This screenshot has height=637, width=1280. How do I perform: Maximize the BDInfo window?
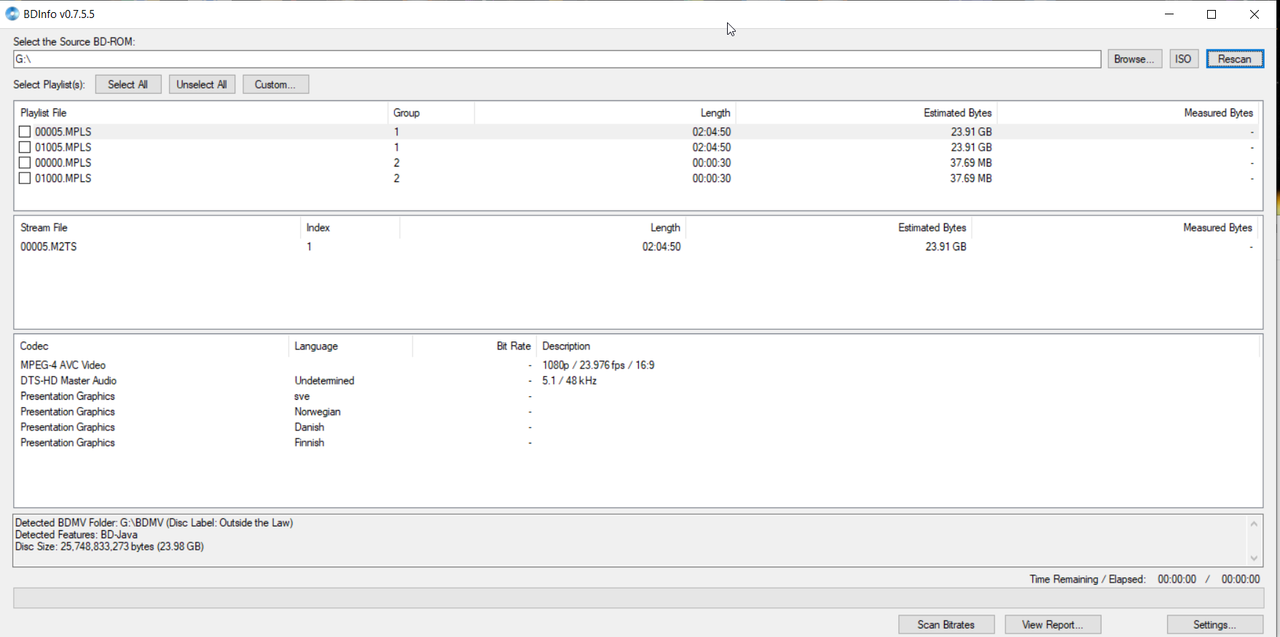(1212, 14)
